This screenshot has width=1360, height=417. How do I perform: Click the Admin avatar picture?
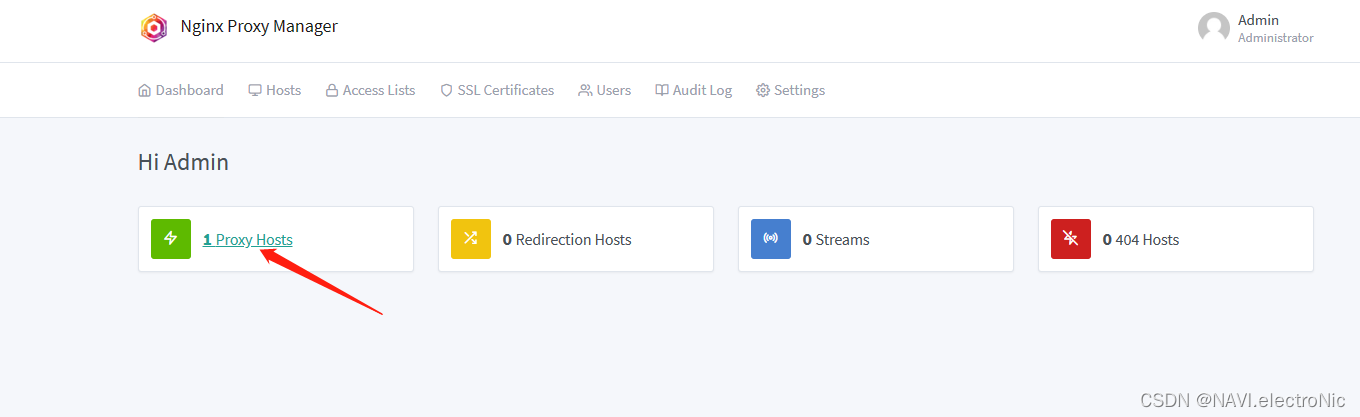pos(1214,28)
